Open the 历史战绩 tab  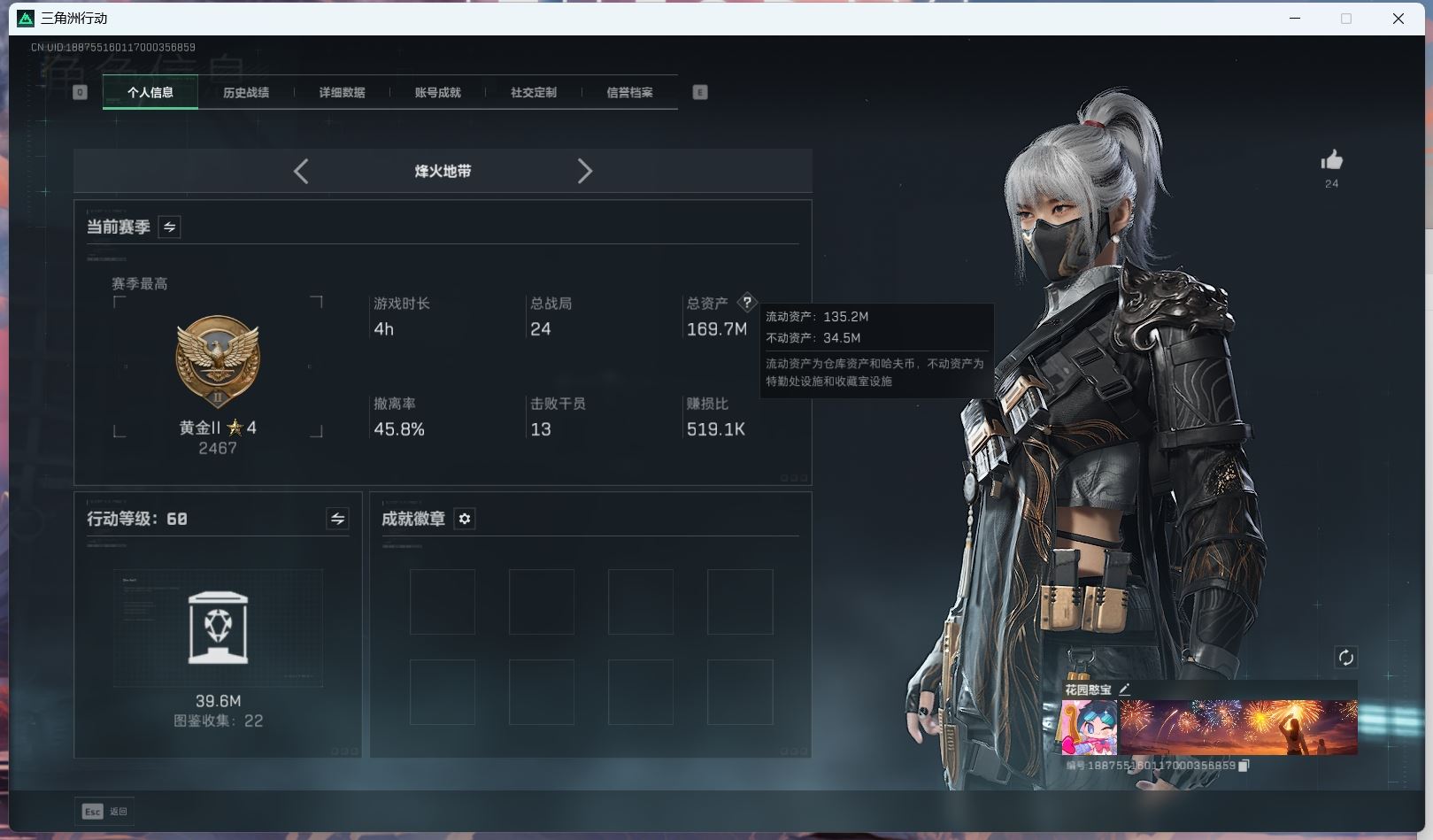point(246,92)
